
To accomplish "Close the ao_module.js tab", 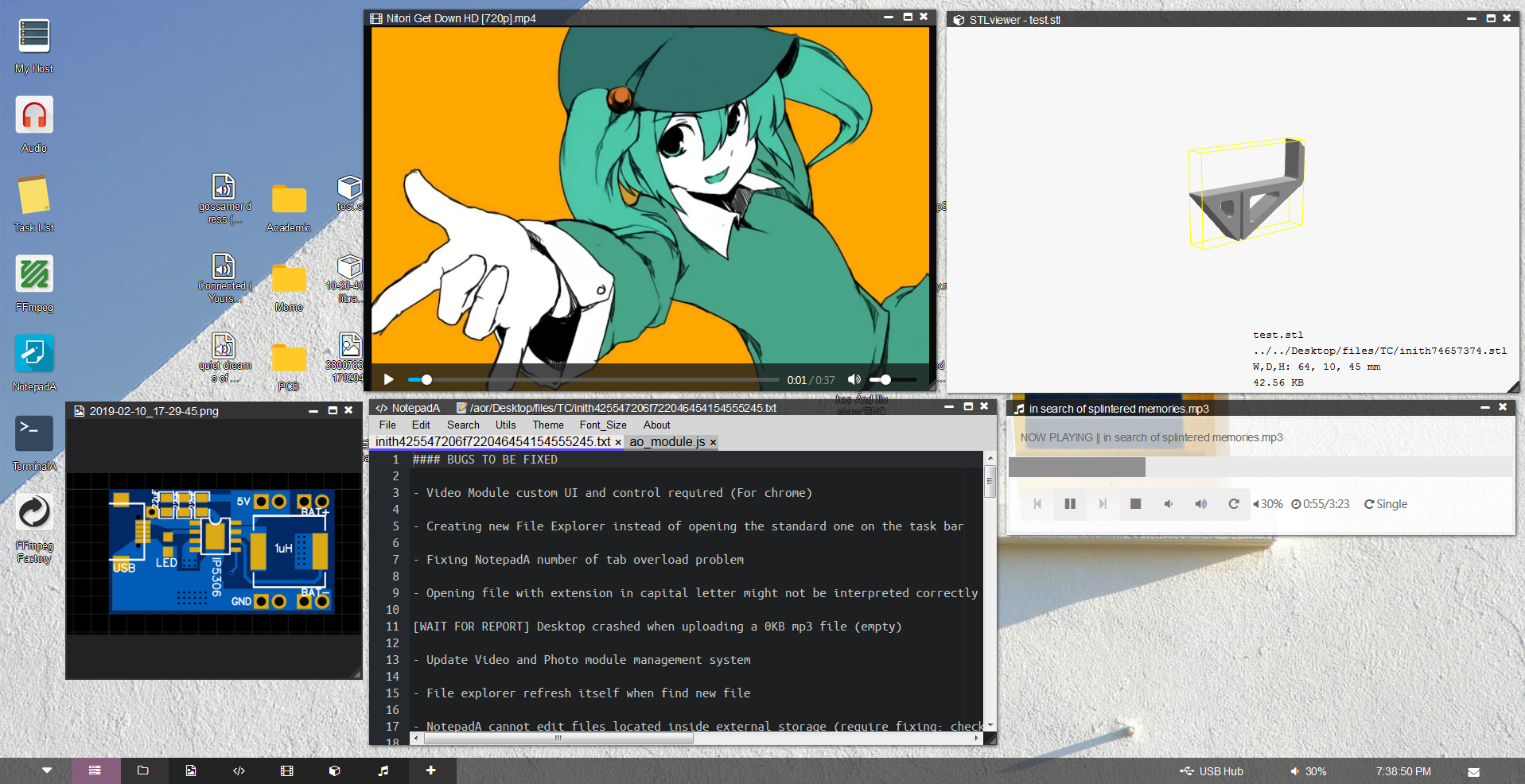I will (713, 442).
